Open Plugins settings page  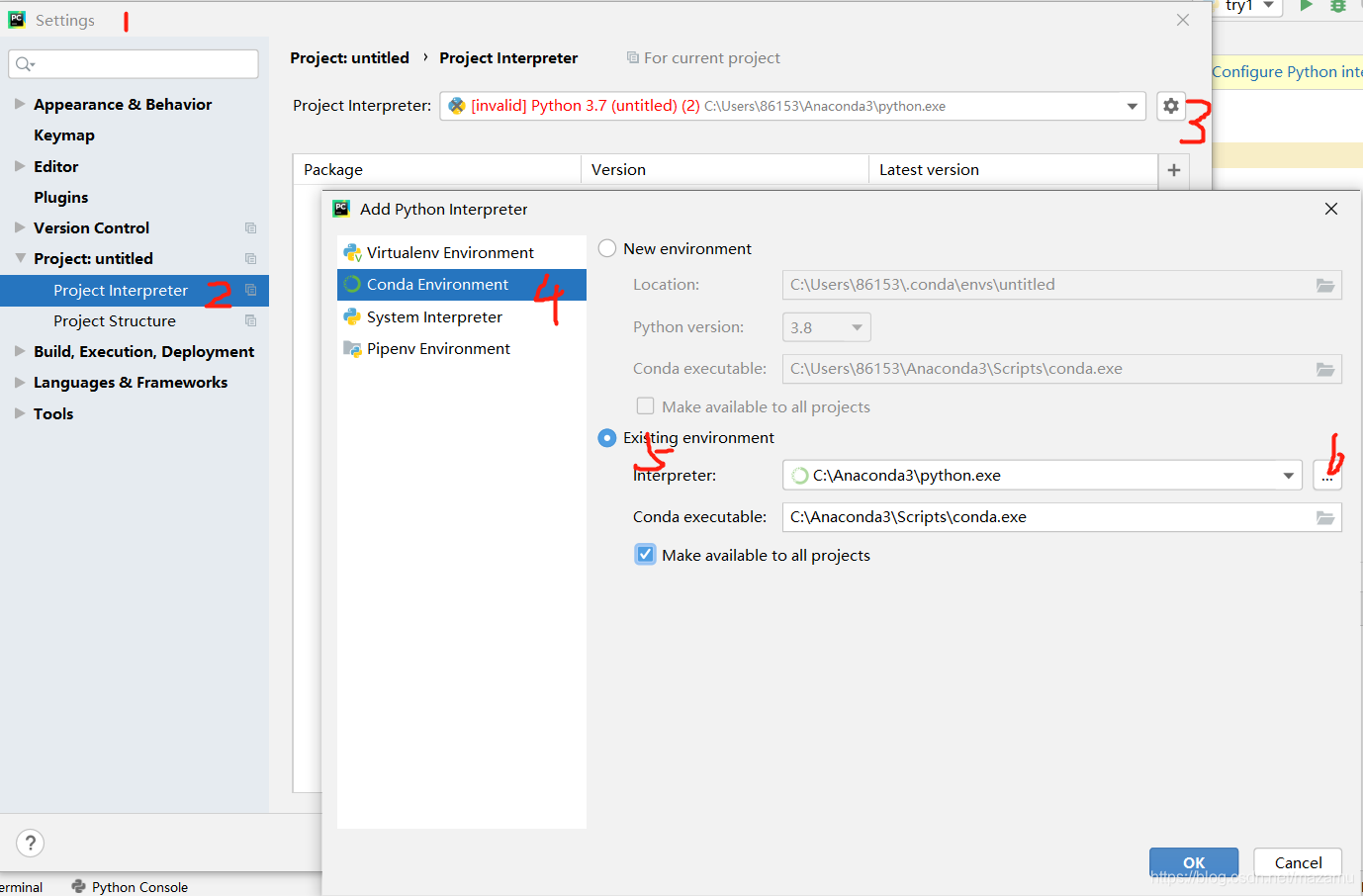click(x=61, y=198)
